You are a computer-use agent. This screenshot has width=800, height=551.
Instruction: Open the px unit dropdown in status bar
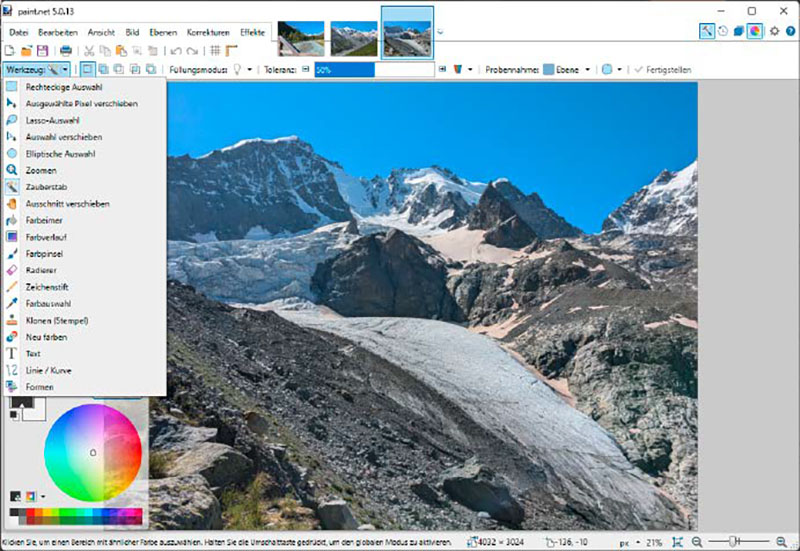pyautogui.click(x=630, y=542)
